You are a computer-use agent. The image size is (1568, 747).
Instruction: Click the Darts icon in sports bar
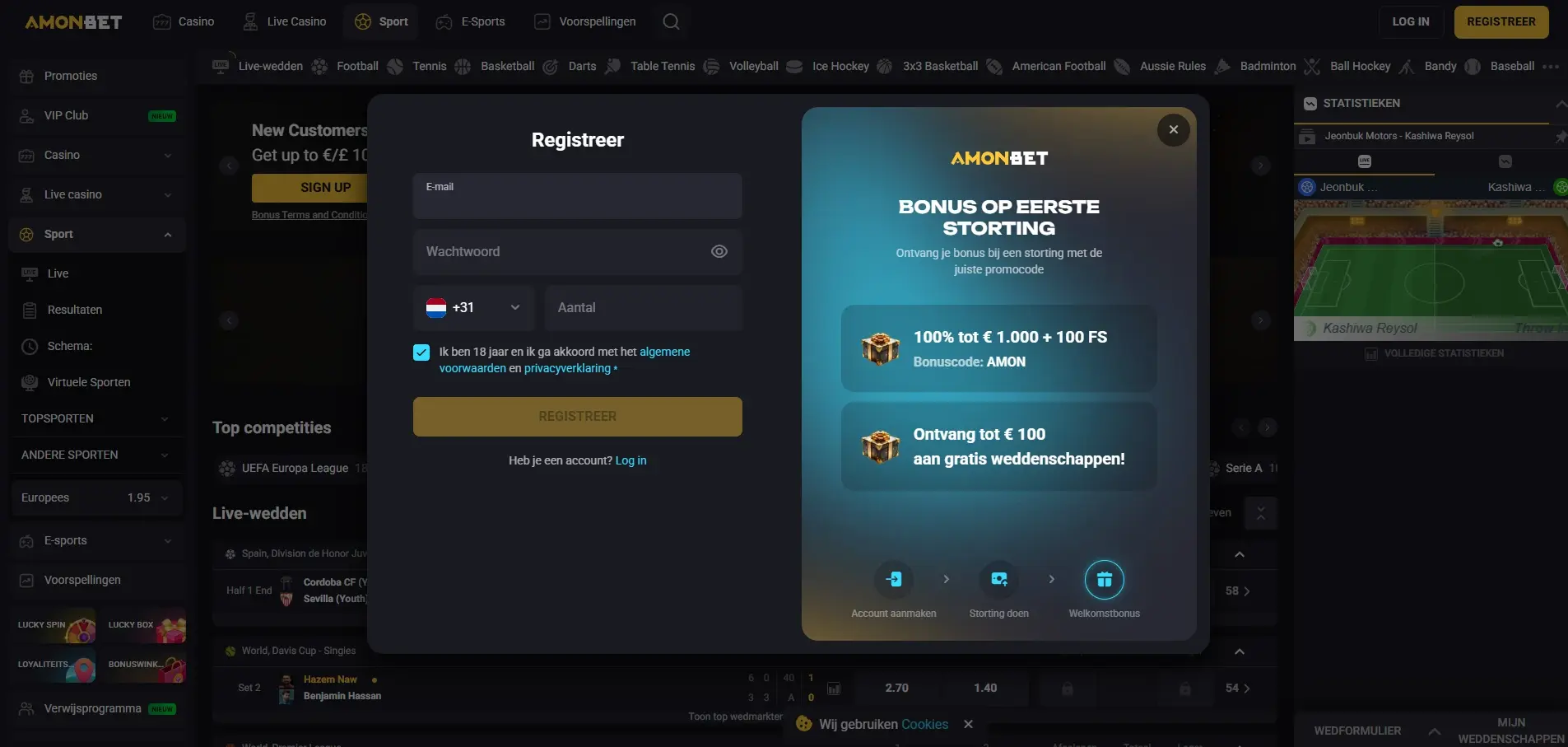[551, 67]
